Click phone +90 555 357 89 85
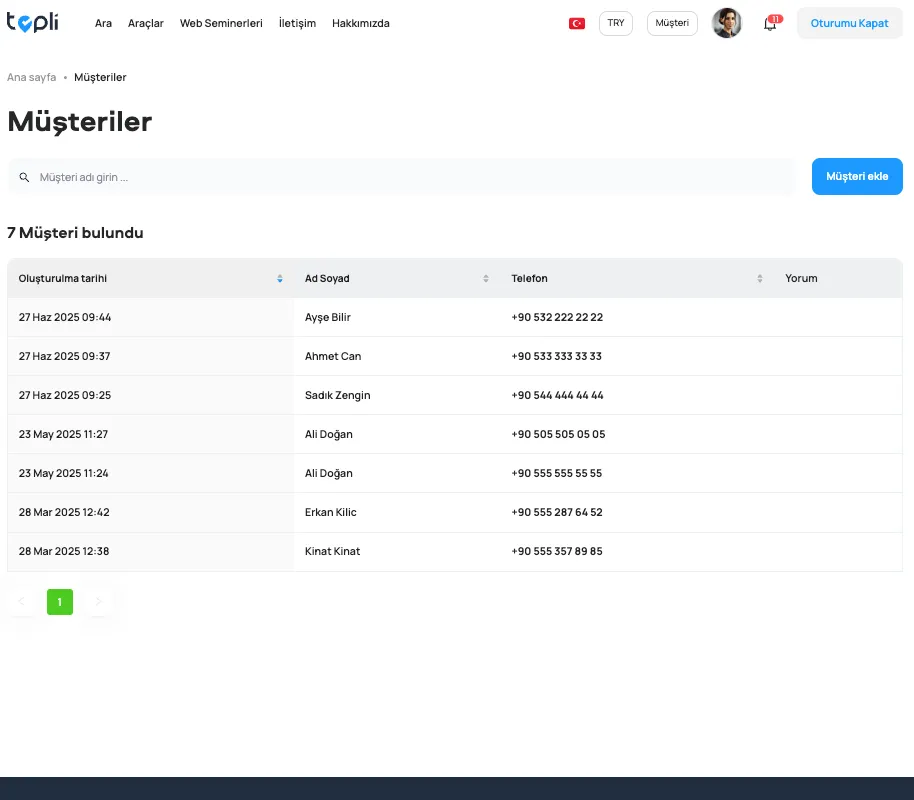The height and width of the screenshot is (800, 914). coord(557,551)
